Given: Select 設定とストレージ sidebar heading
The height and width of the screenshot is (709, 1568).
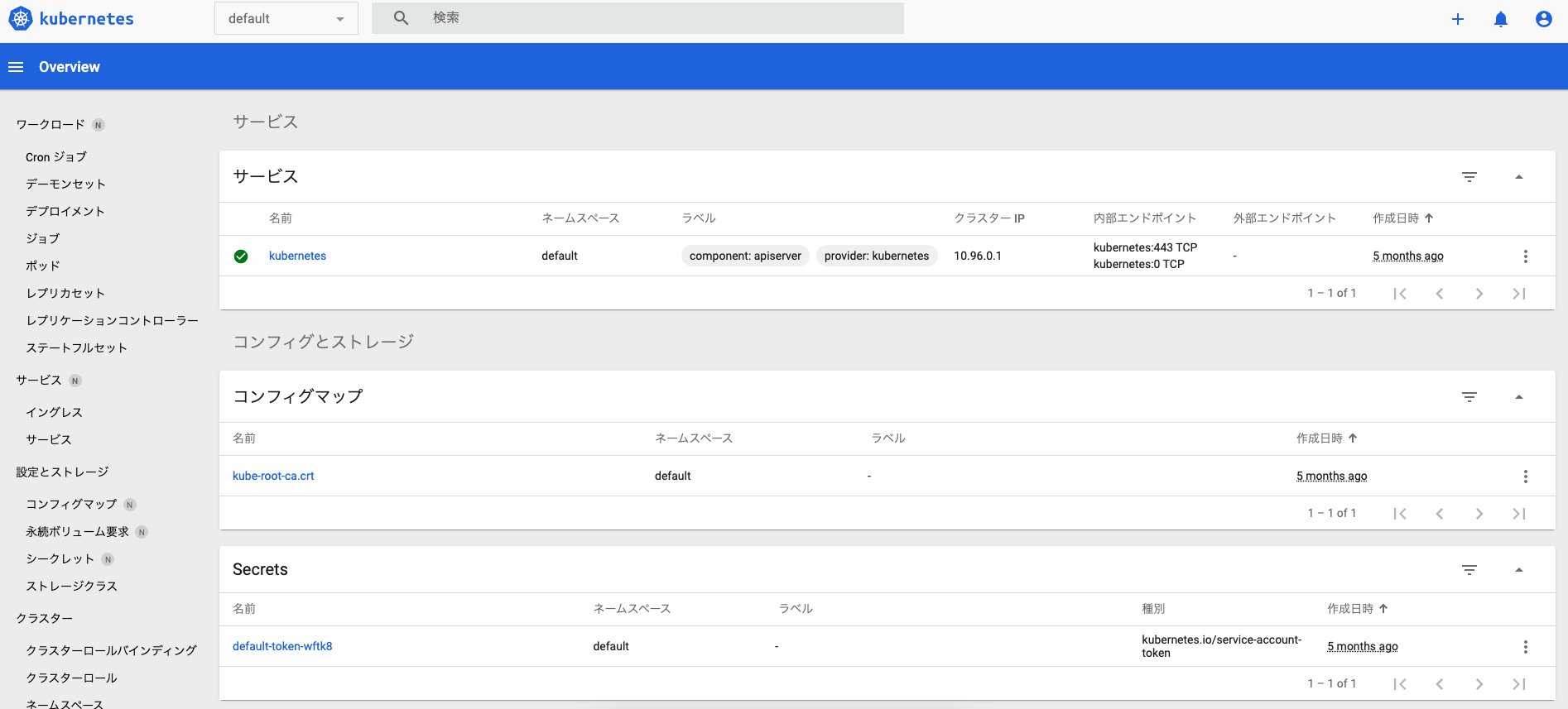Looking at the screenshot, I should pyautogui.click(x=62, y=472).
